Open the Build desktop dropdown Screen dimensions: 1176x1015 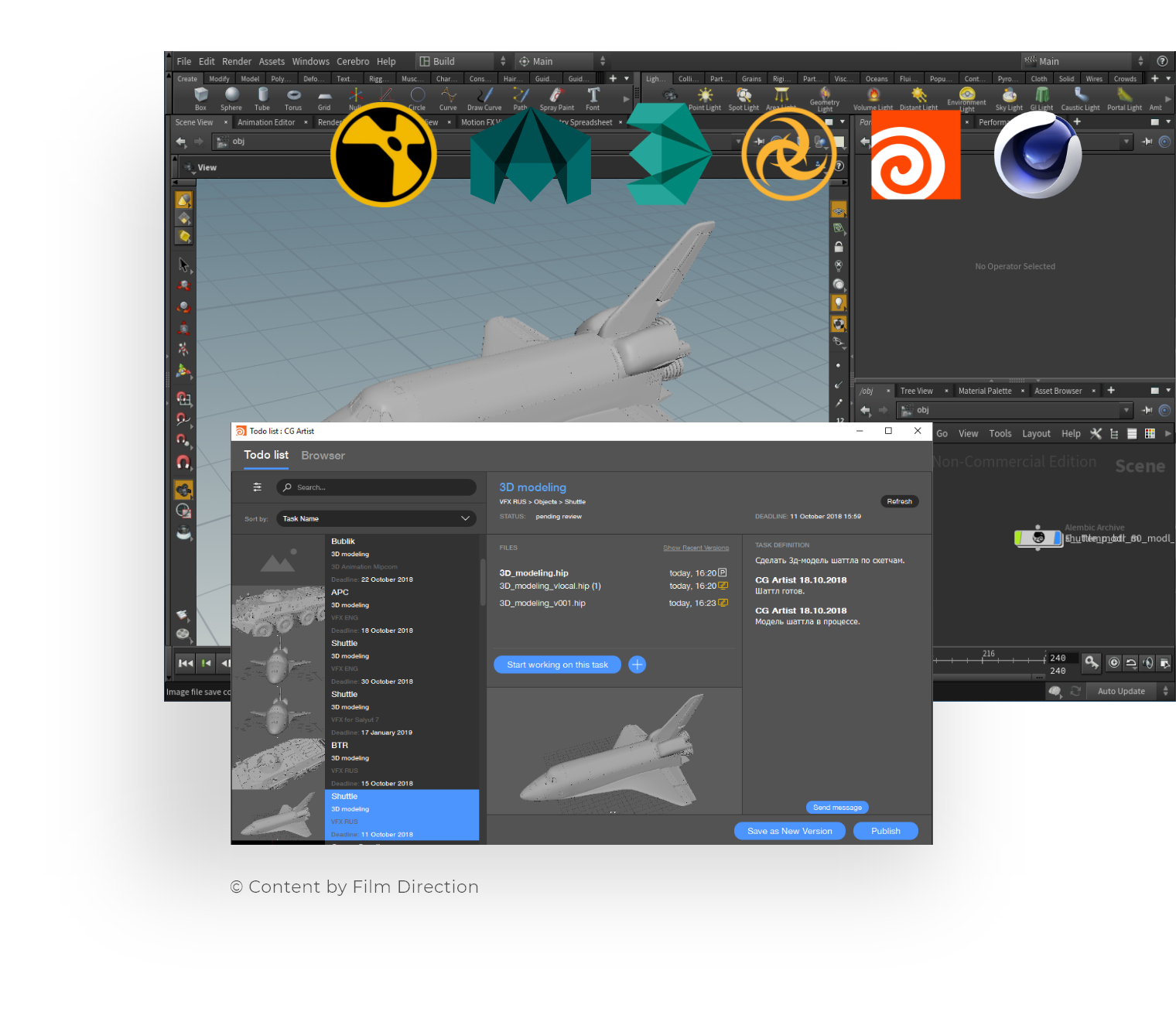click(462, 61)
